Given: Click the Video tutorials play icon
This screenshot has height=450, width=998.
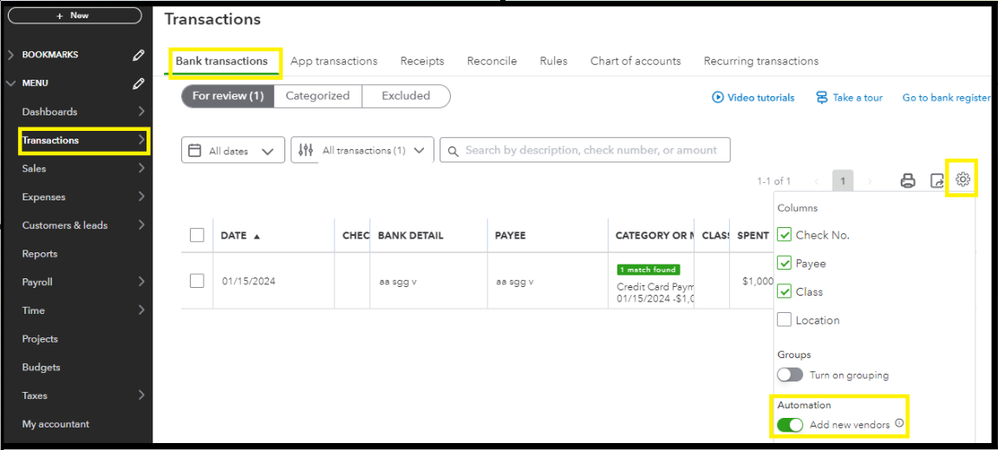Looking at the screenshot, I should click(717, 98).
